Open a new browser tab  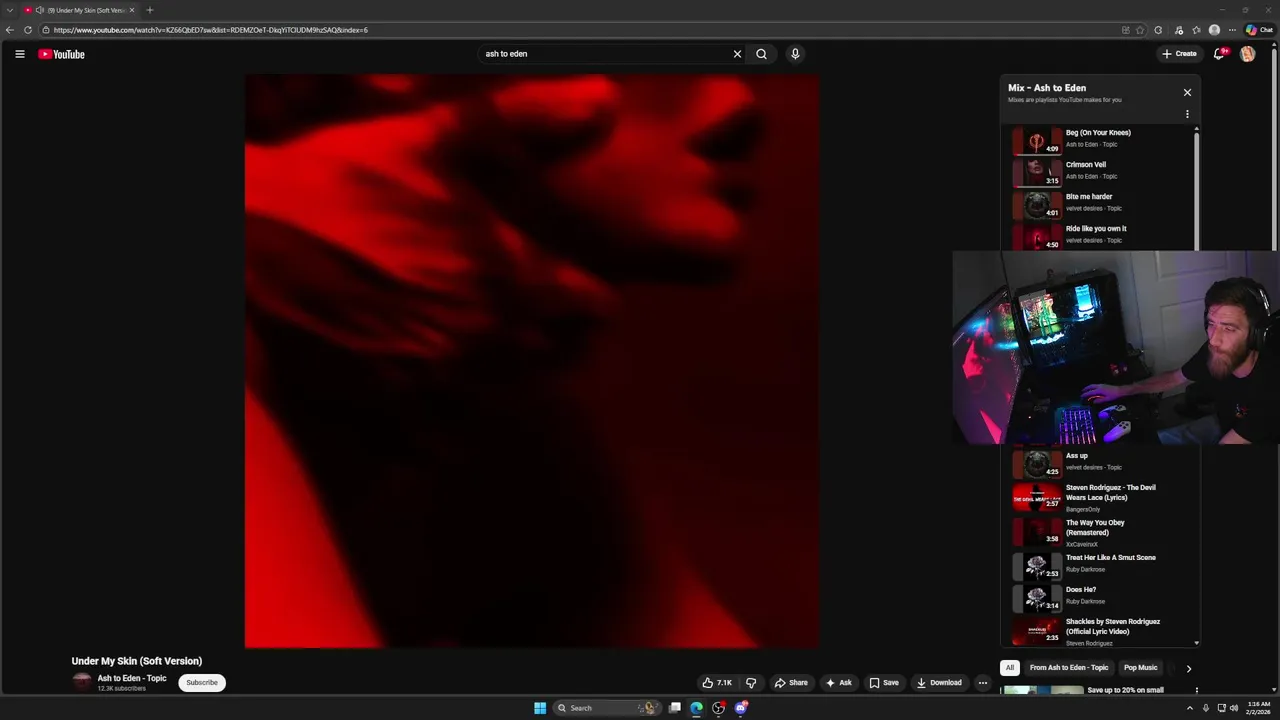coord(149,10)
